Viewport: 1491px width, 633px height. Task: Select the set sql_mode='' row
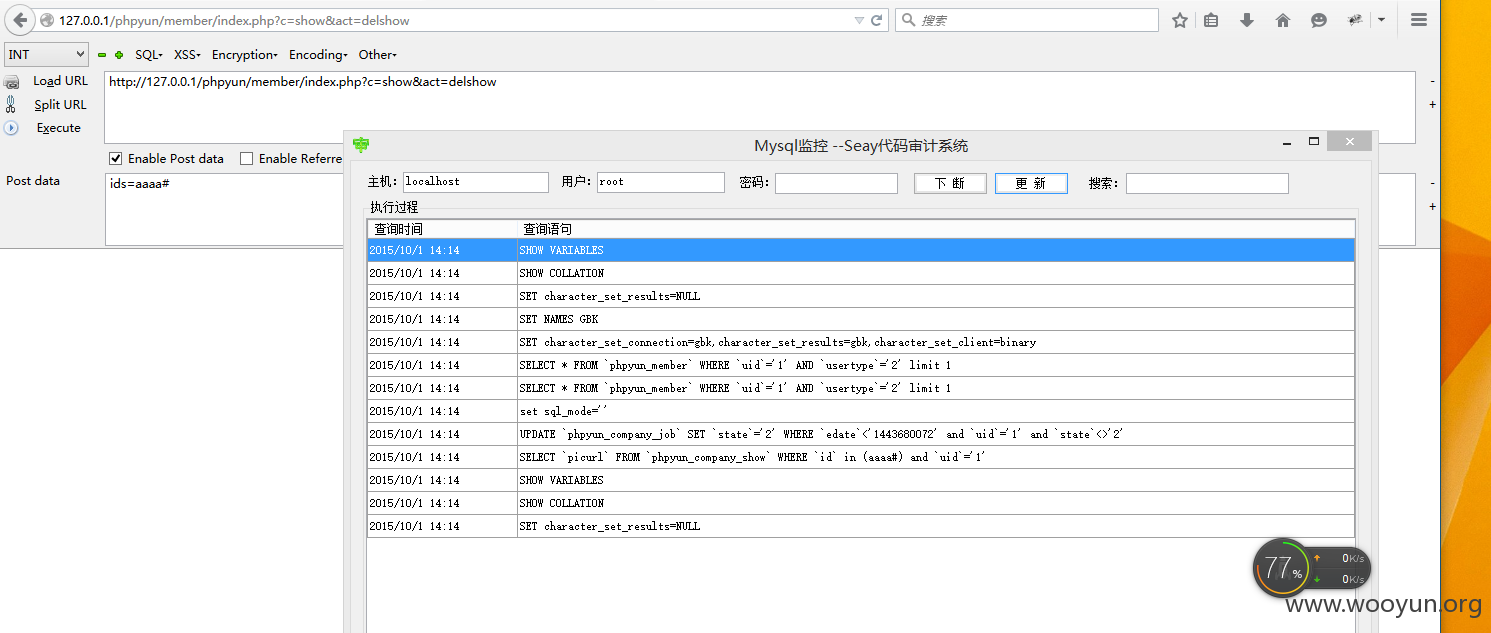(861, 411)
